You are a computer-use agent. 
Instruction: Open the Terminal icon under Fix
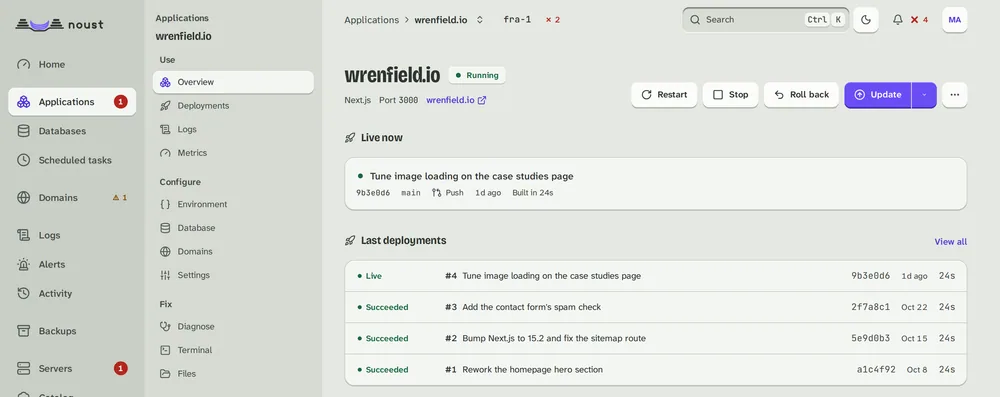[x=165, y=350]
